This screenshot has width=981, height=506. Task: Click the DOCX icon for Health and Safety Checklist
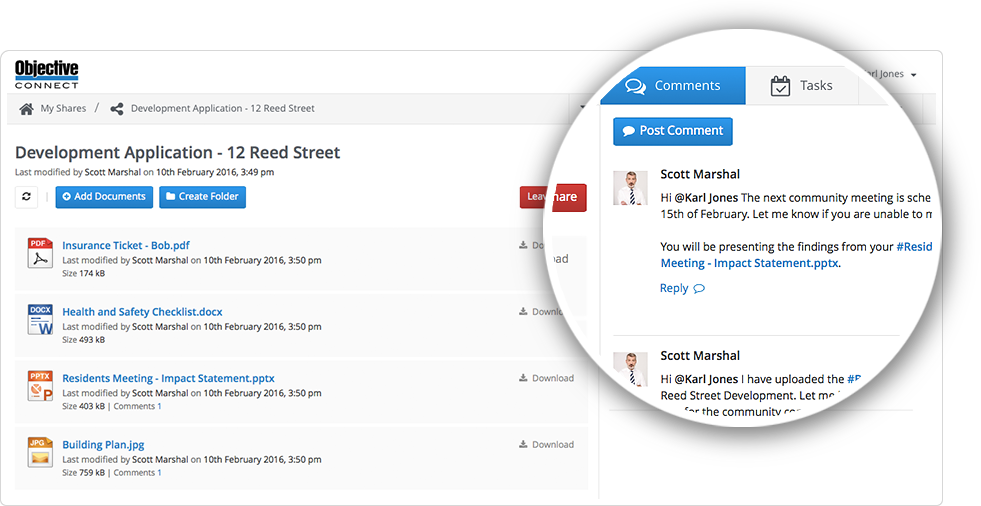pos(40,319)
